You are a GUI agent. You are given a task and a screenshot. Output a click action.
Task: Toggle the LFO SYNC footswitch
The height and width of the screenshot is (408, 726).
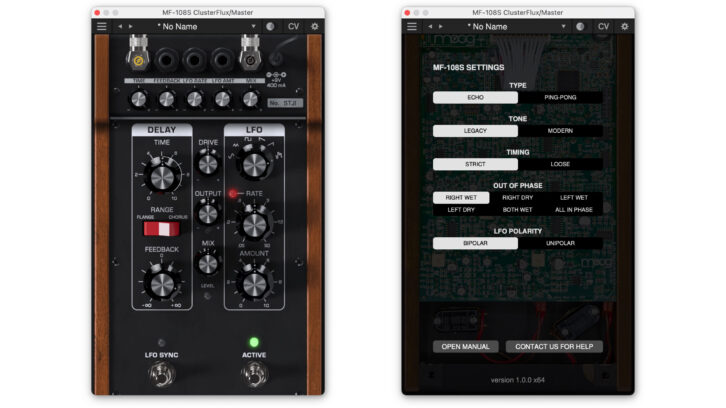point(162,374)
